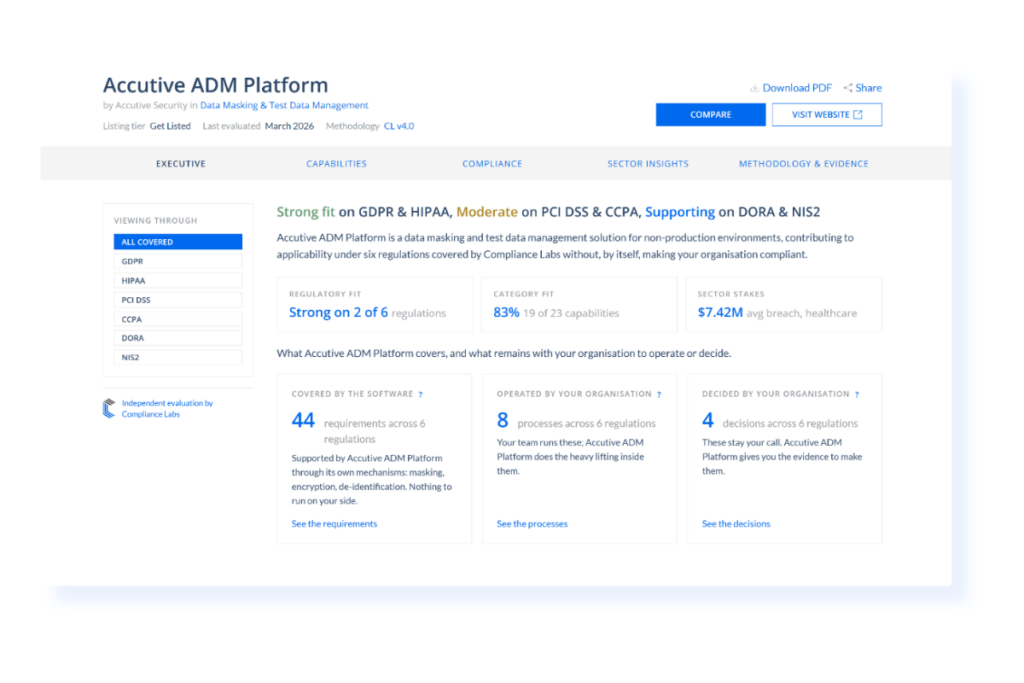Screen dimensions: 1024x683
Task: Open help for Operated by Your Organisation
Action: click(x=659, y=394)
